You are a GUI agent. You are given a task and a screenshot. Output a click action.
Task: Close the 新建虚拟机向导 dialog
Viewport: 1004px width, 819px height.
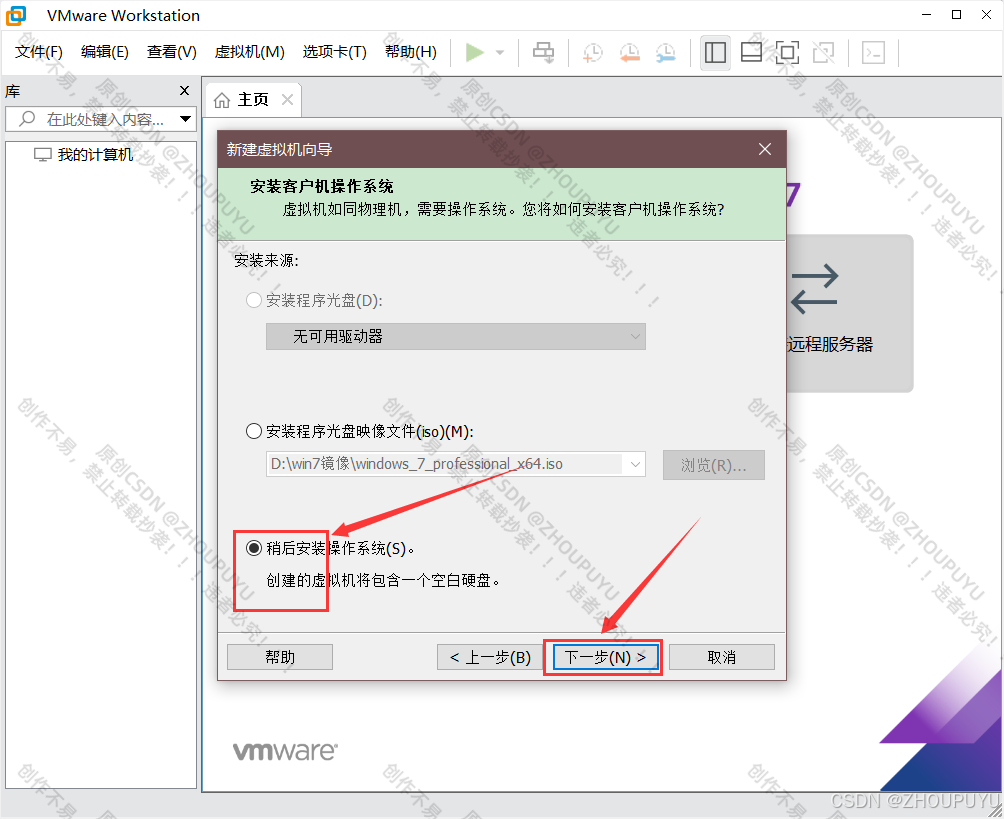click(x=765, y=149)
